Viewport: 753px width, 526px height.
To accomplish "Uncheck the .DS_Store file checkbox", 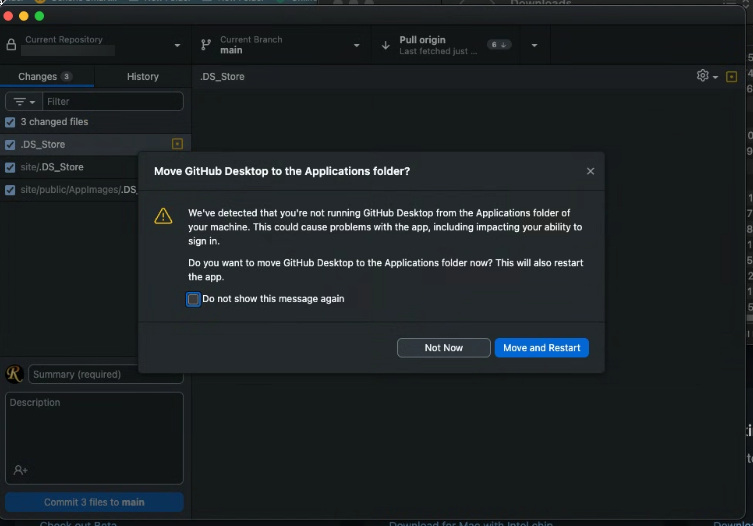I will (x=10, y=145).
